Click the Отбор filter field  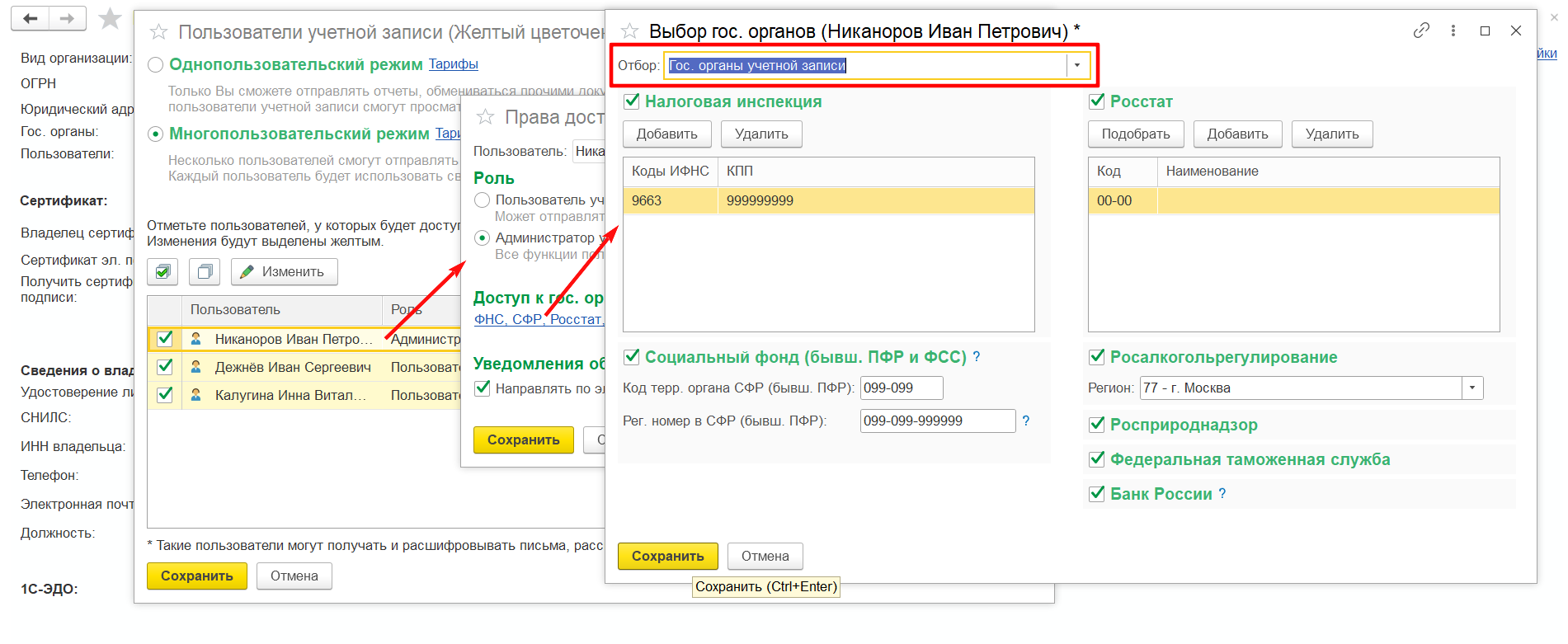[x=866, y=65]
